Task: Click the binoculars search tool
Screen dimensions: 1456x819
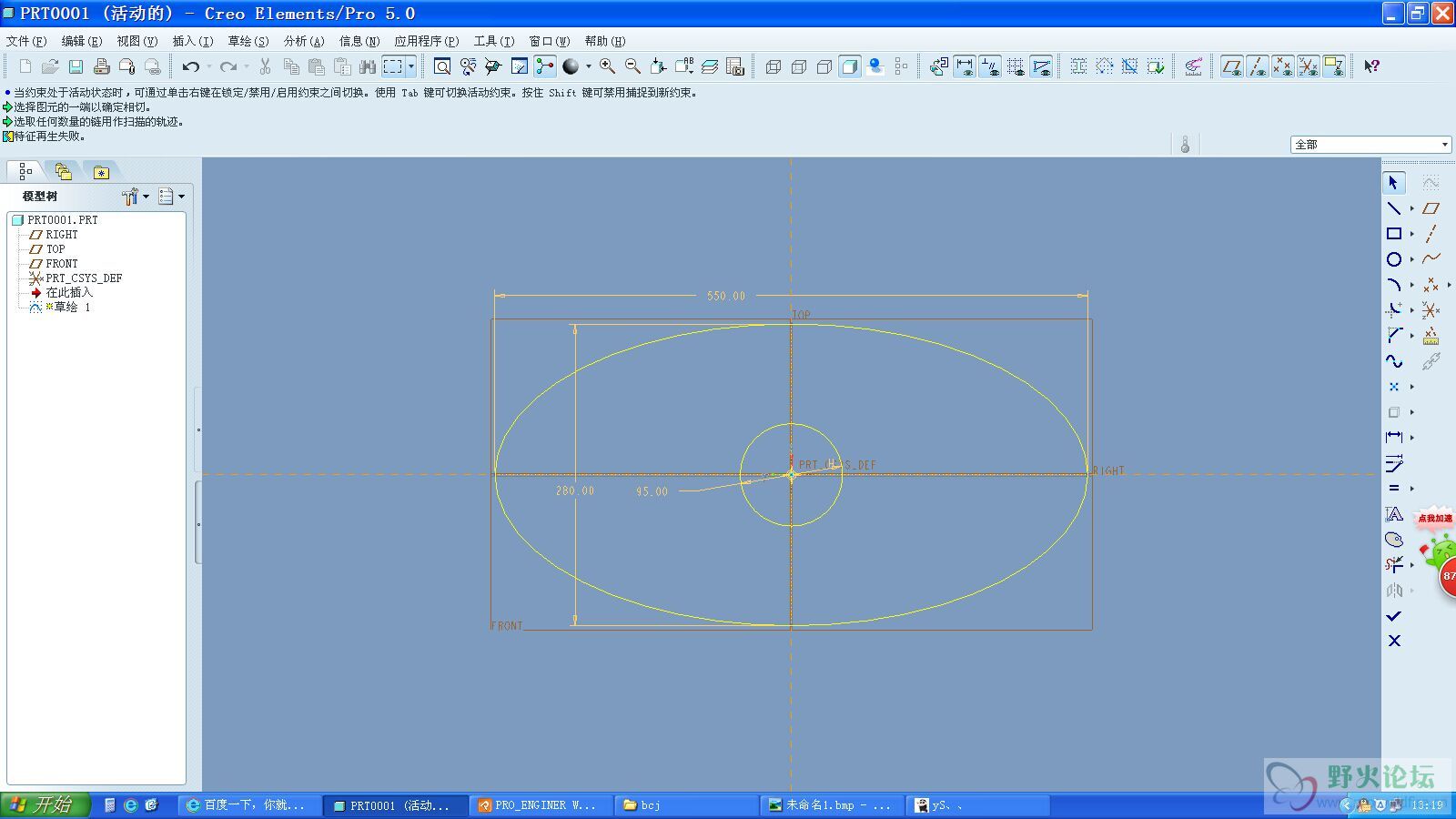Action: coord(368,66)
